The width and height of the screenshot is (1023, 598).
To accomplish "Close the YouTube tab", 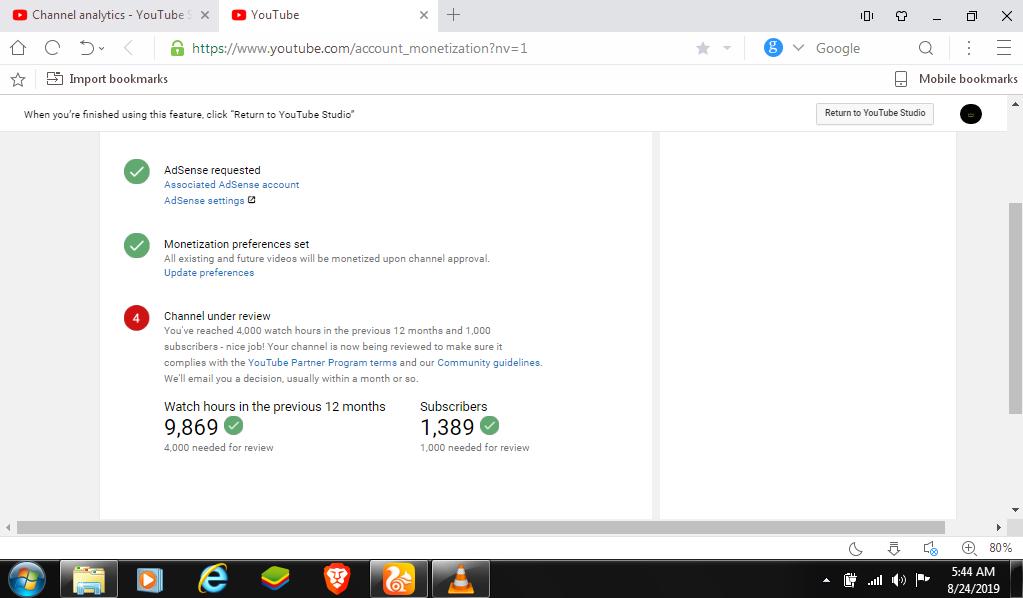I will tap(424, 14).
